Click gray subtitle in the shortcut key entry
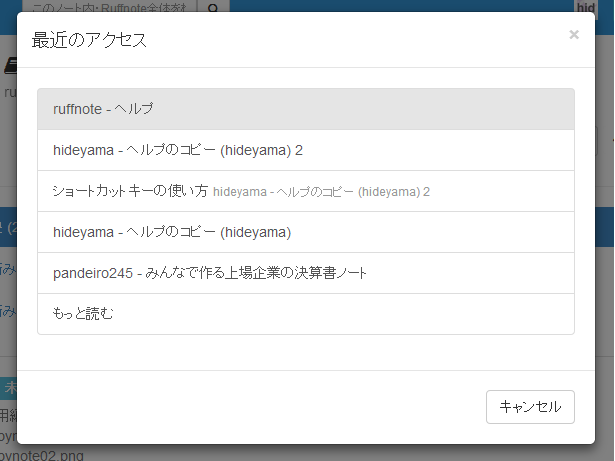Image resolution: width=615 pixels, height=461 pixels. (x=321, y=192)
